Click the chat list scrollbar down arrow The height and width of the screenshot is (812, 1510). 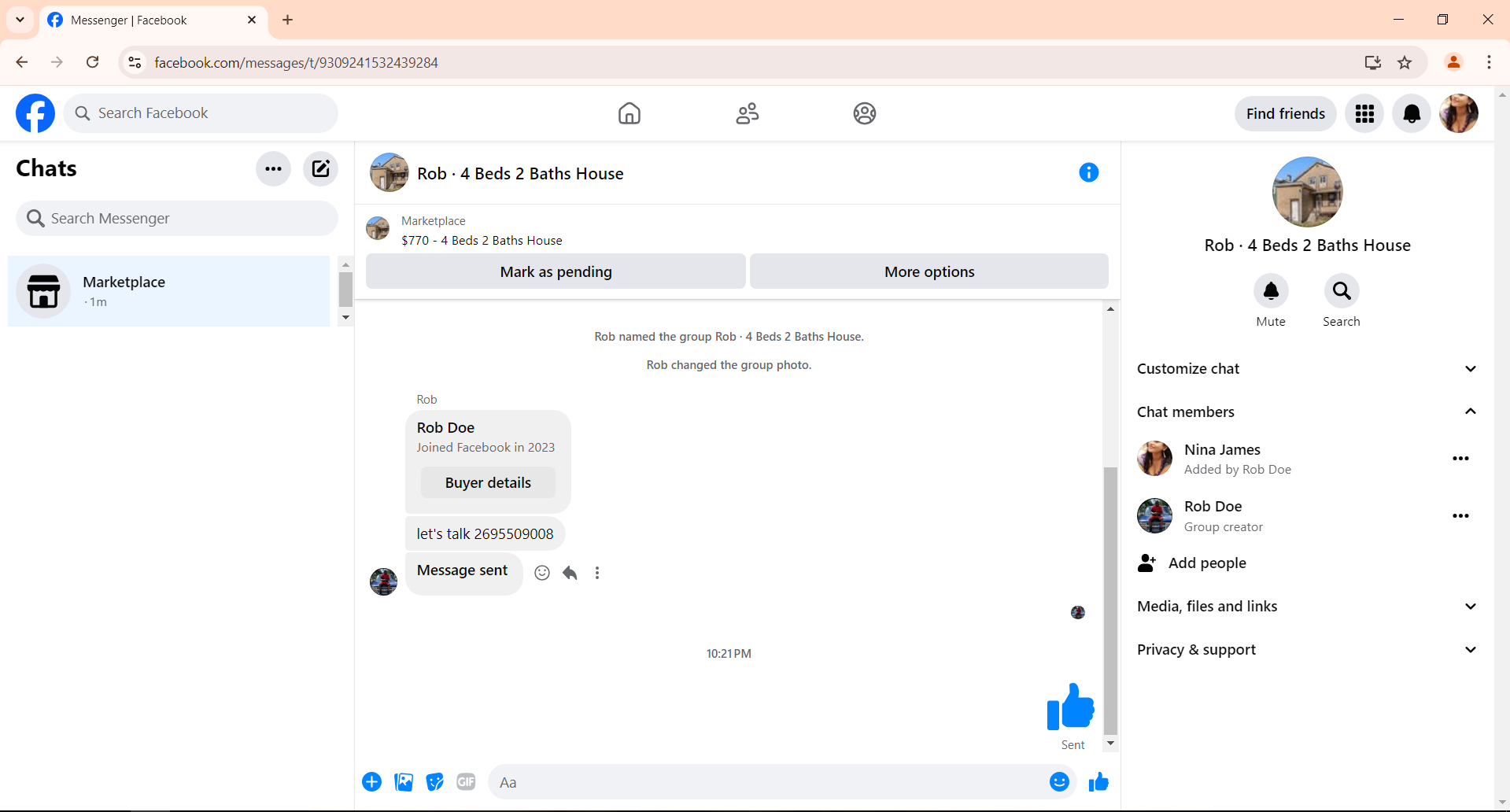345,318
